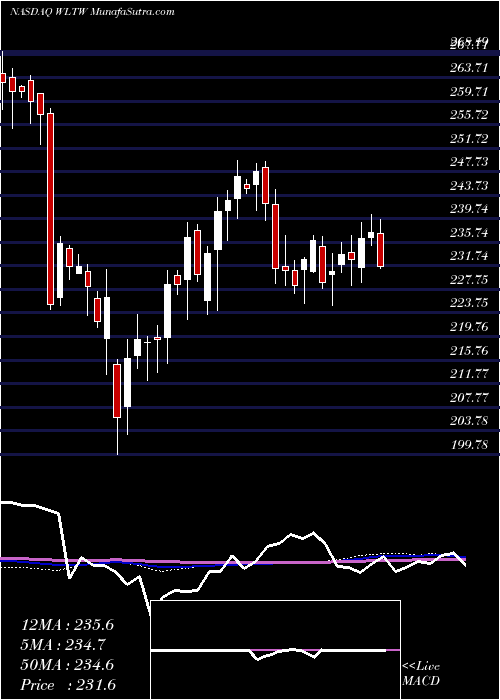Click the 259.71 price axis label
The height and width of the screenshot is (700, 500).
coord(468,92)
